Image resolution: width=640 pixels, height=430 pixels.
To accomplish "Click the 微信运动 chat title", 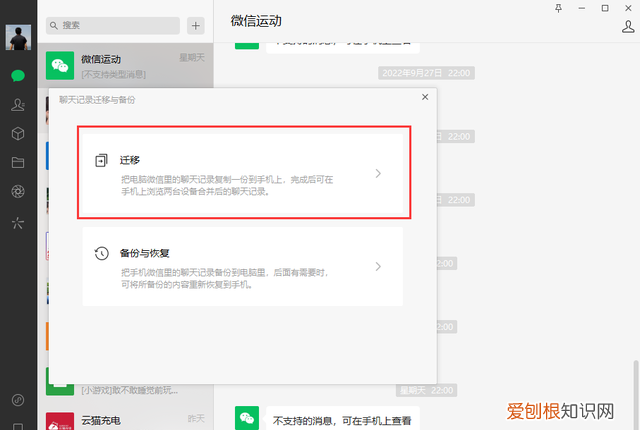I will click(x=256, y=21).
